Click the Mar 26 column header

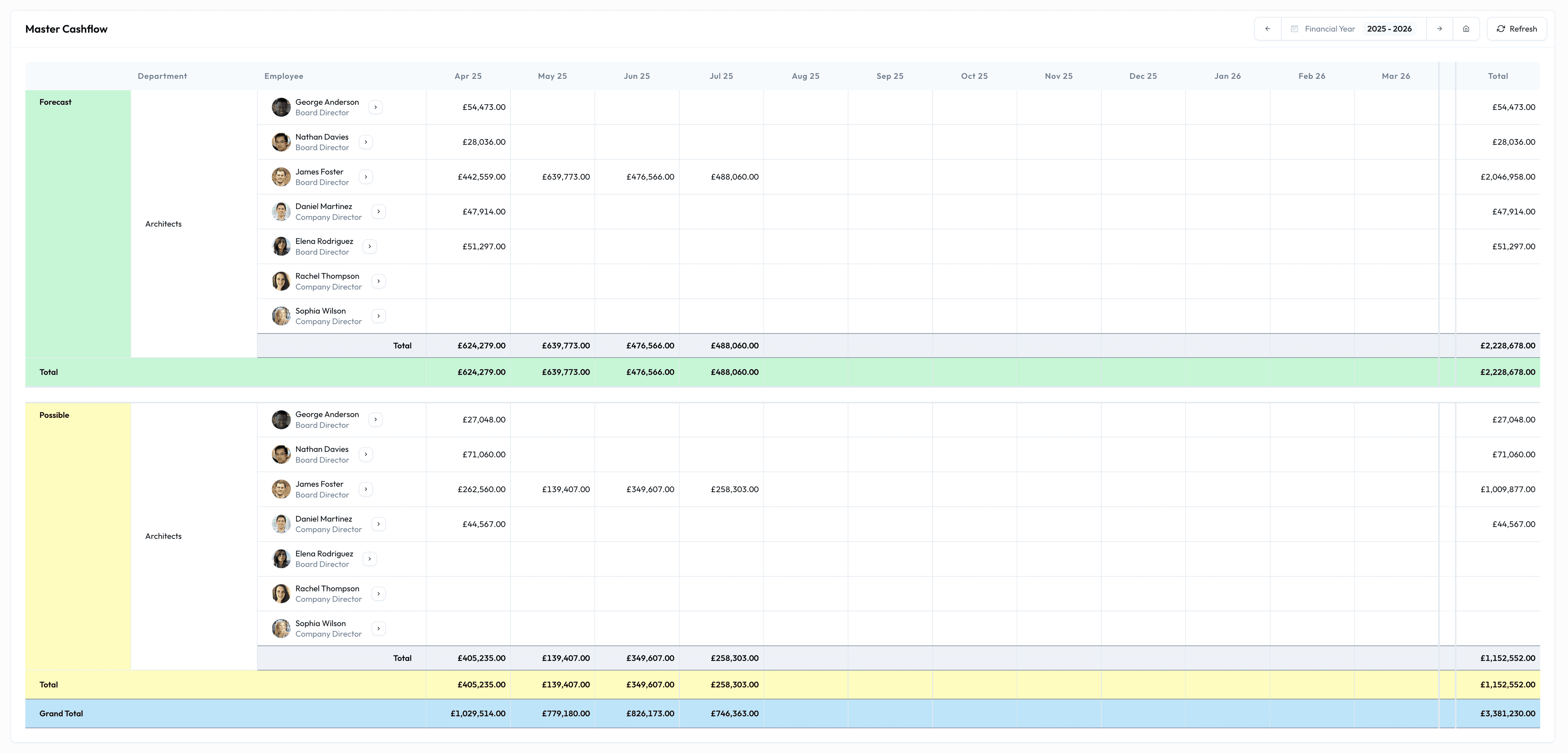1396,76
